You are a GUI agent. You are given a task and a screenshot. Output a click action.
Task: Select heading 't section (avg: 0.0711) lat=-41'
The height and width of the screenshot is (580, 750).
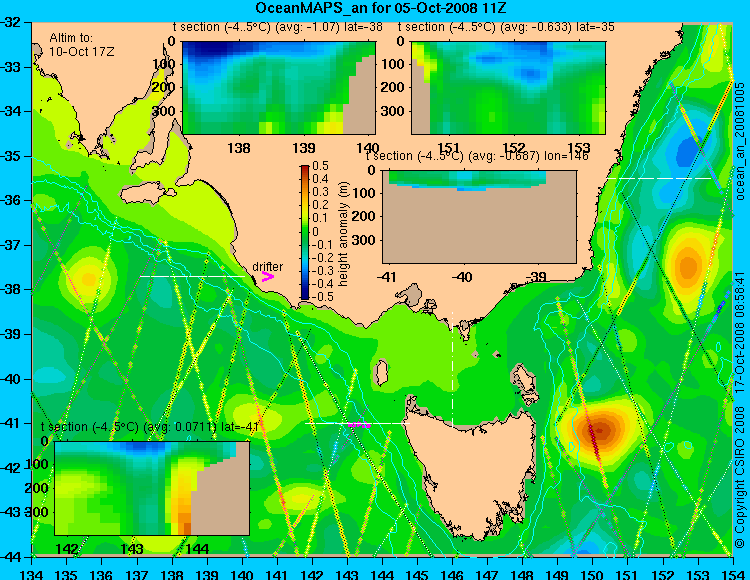[150, 427]
